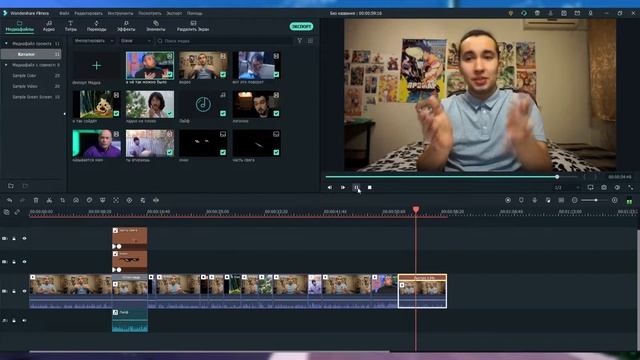Click the link clips icon beside ruler

[17, 212]
